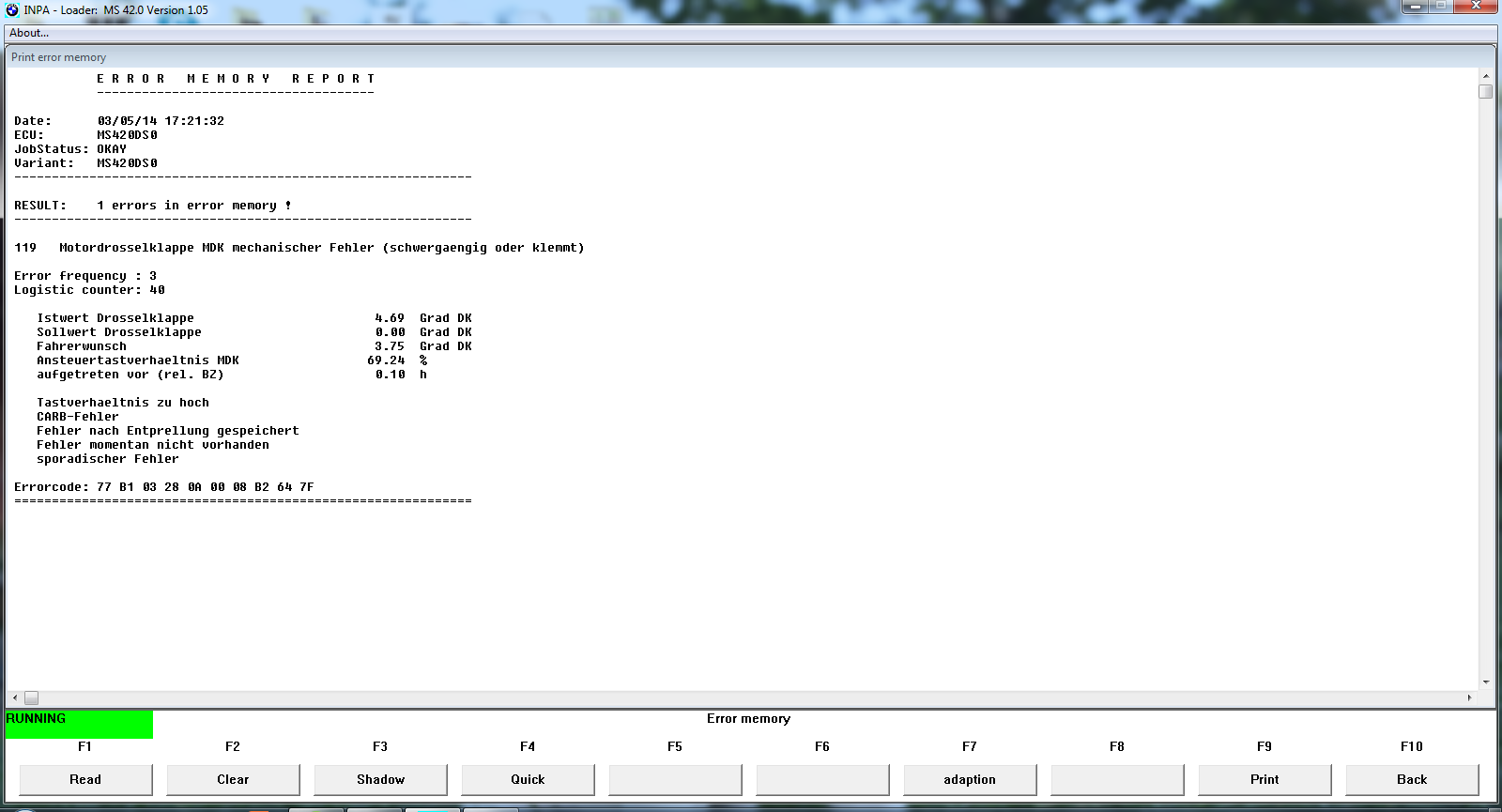Click the adaption button under F7
The height and width of the screenshot is (812, 1502).
970,779
